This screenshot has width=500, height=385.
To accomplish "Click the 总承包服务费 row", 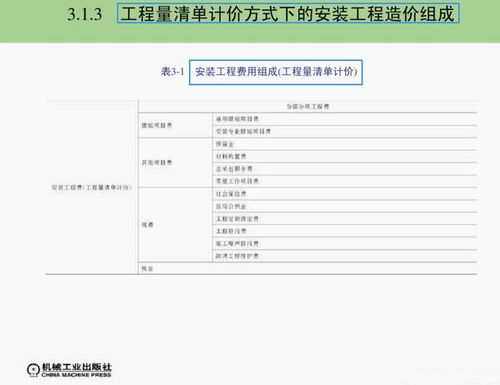I will coord(345,169).
